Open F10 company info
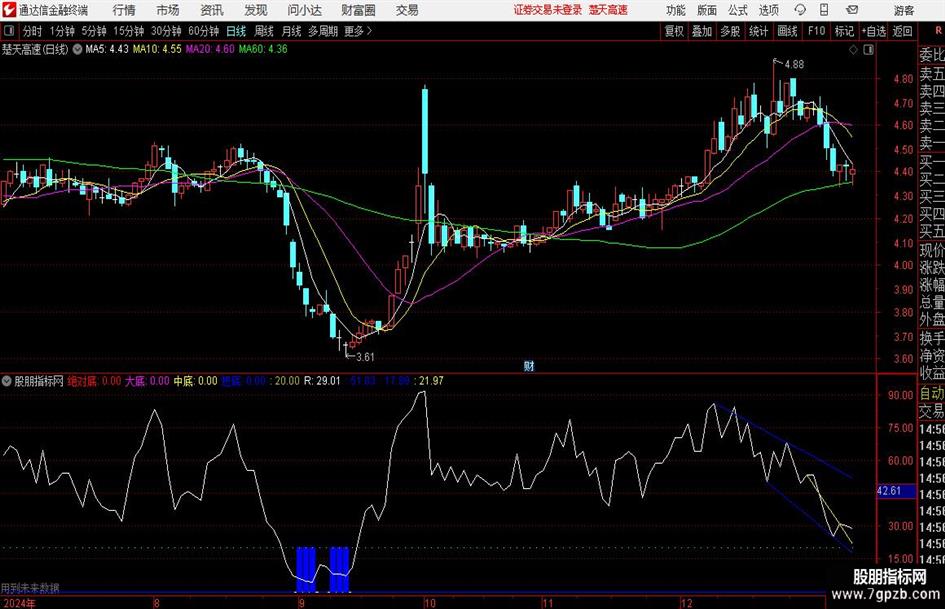 (817, 31)
